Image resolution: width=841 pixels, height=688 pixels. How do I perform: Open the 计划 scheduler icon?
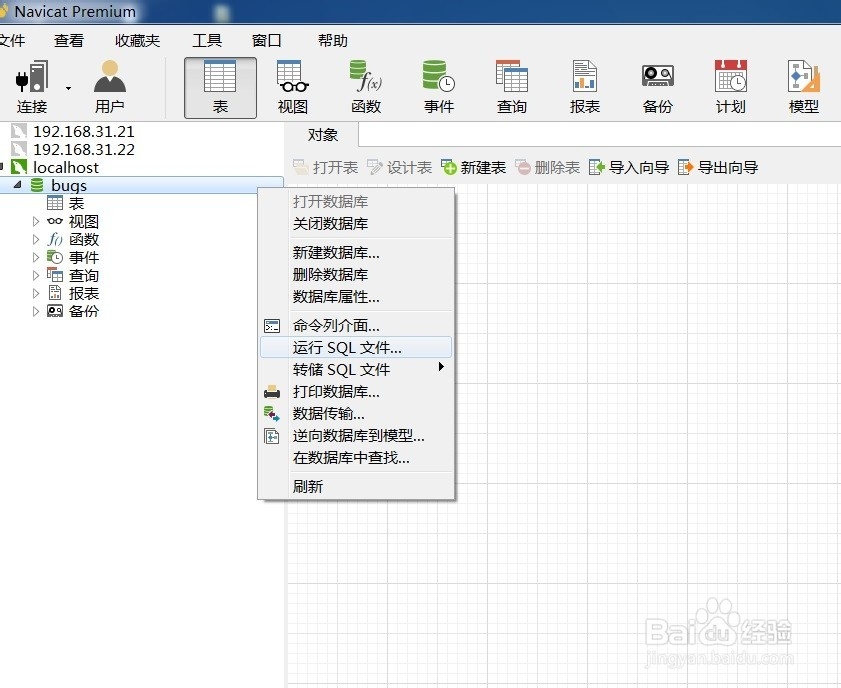(730, 84)
